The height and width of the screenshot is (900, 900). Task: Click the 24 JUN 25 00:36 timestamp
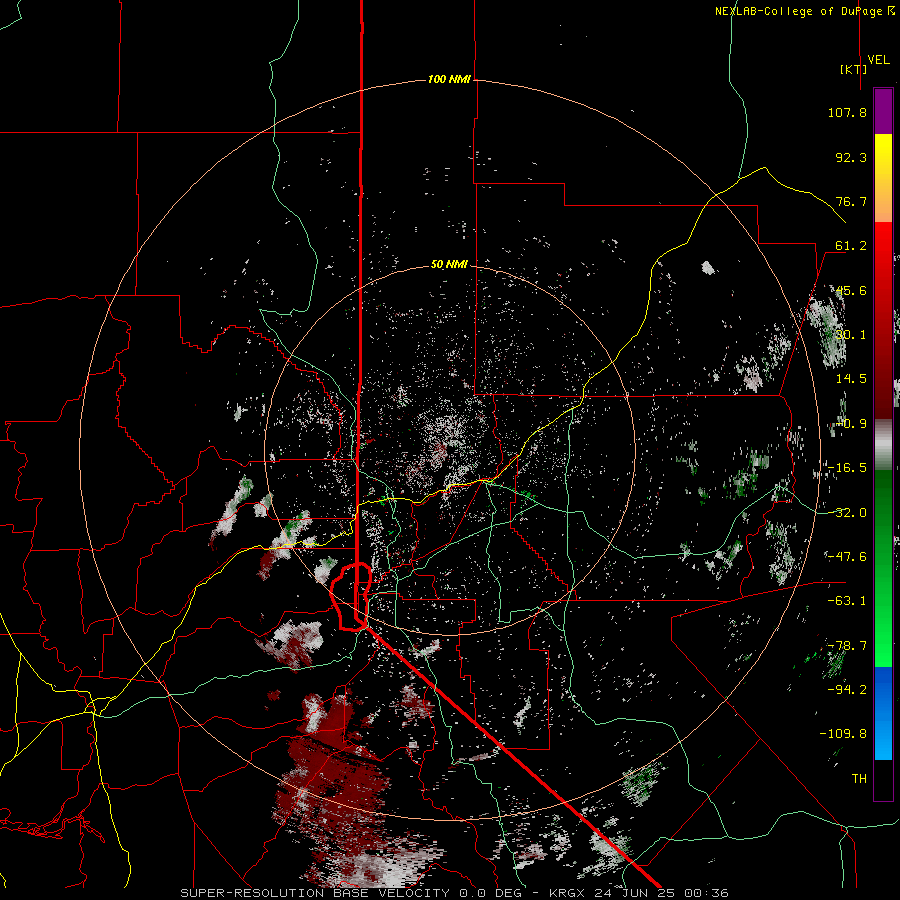pos(661,893)
